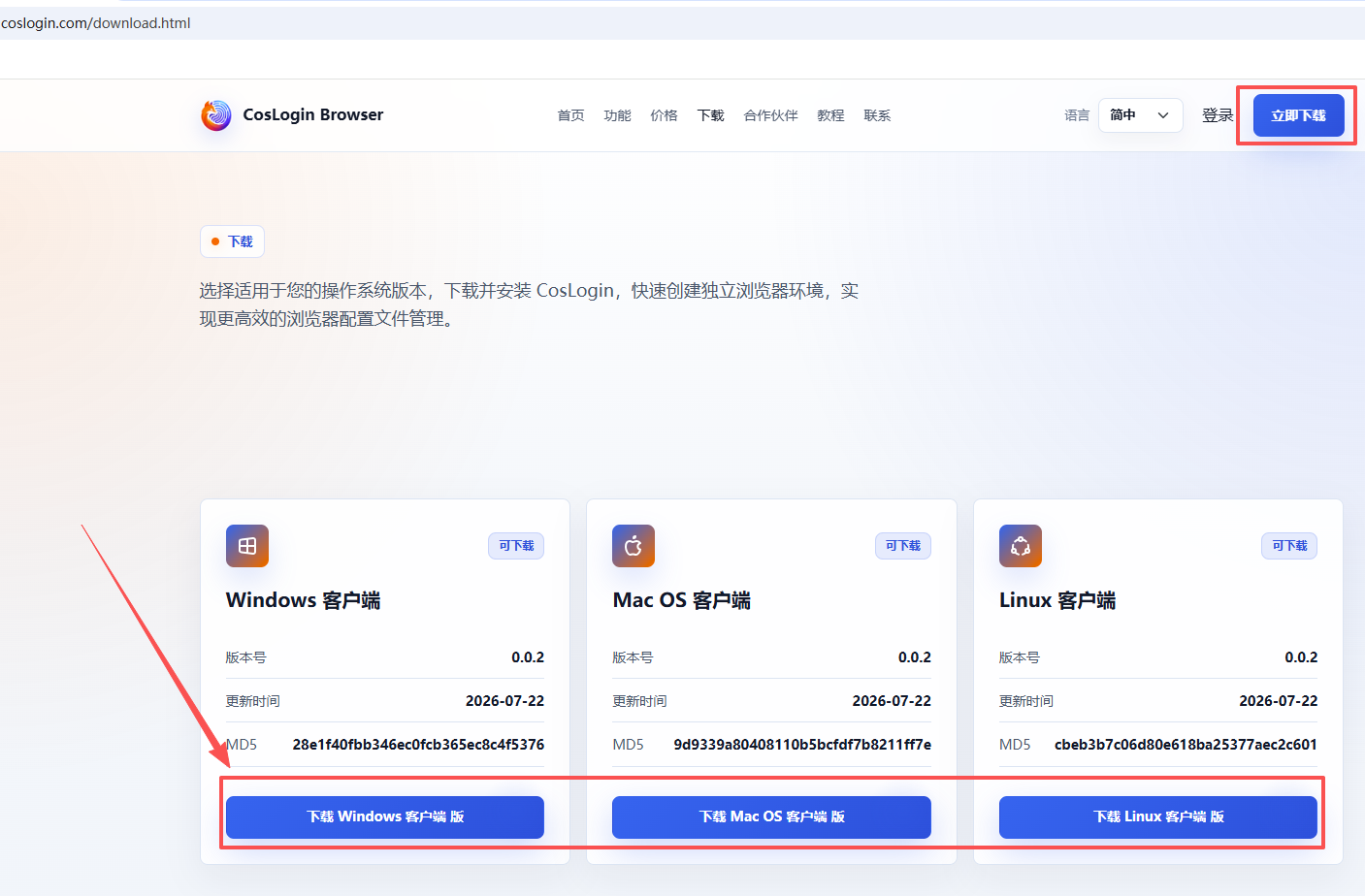Click the 版本号 label on Windows card
The image size is (1365, 896).
click(x=245, y=657)
